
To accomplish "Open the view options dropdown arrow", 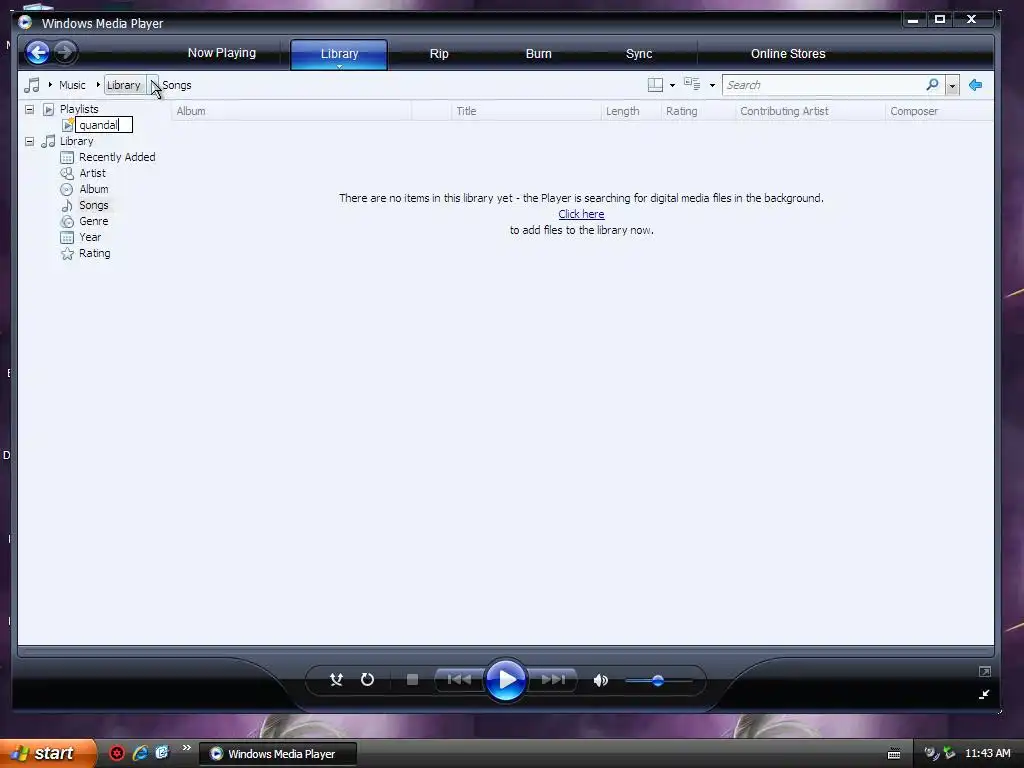I will point(712,86).
